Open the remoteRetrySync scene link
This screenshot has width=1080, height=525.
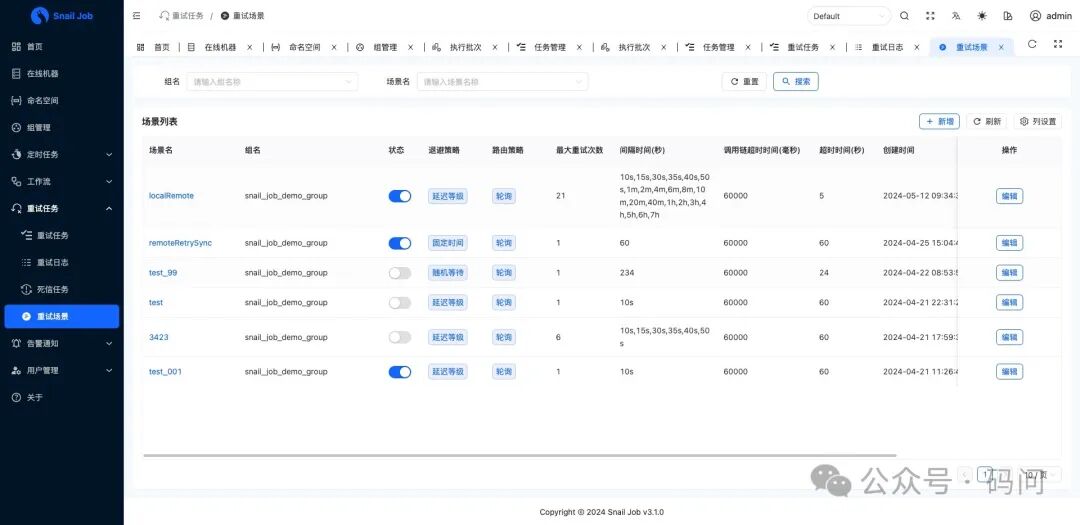[180, 243]
